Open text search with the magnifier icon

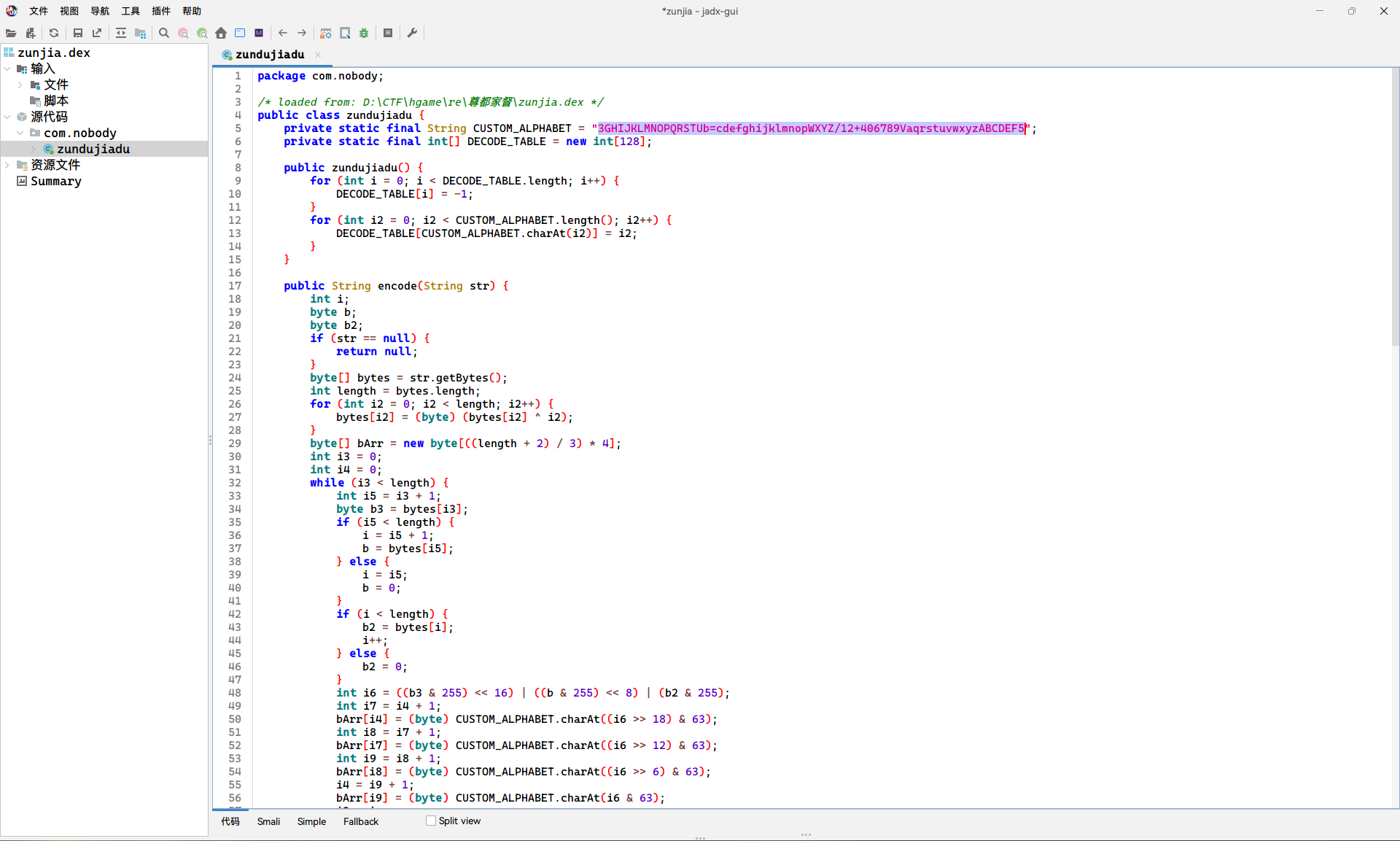tap(164, 33)
